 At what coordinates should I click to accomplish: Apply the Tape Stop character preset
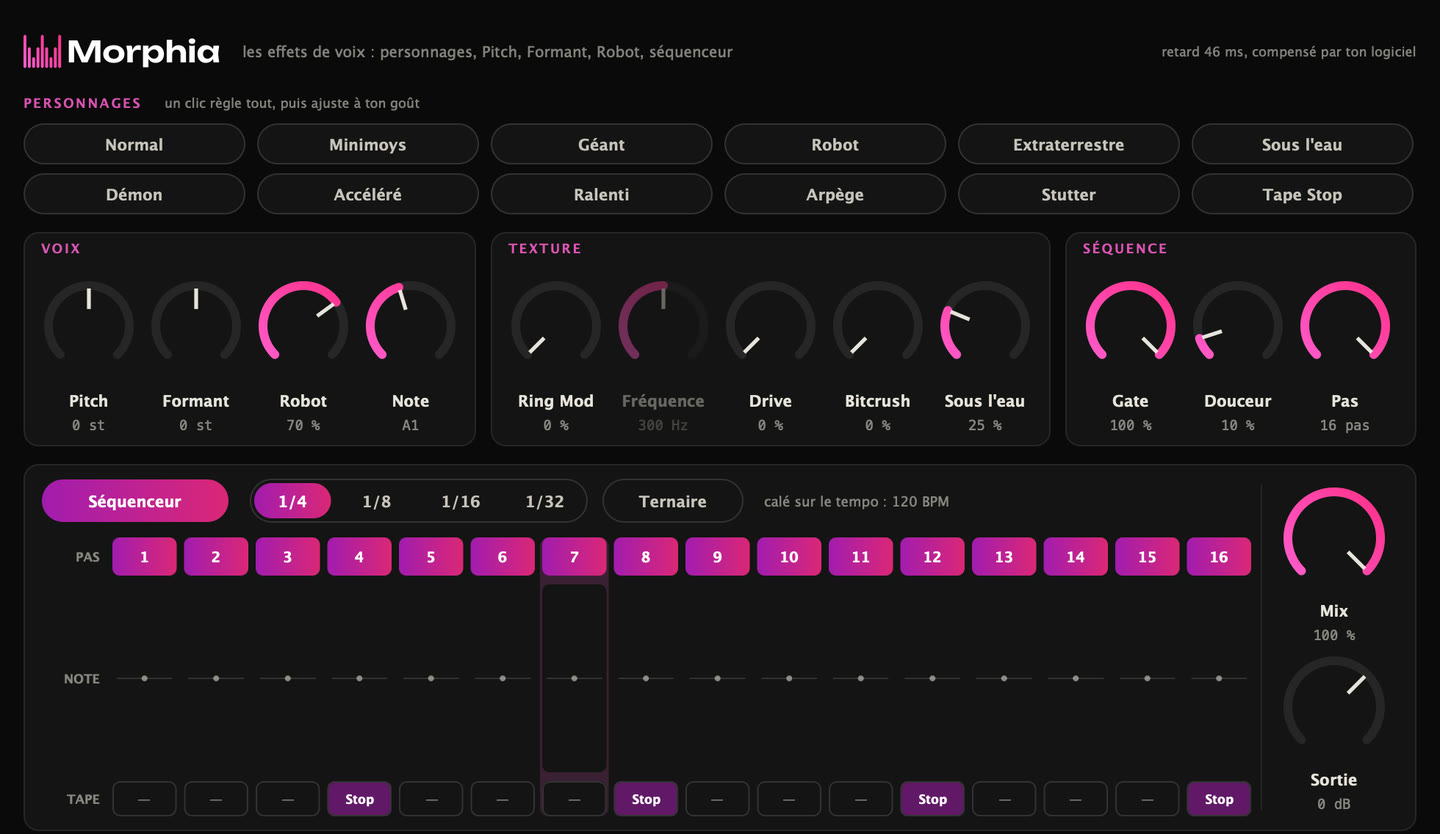(x=1302, y=194)
